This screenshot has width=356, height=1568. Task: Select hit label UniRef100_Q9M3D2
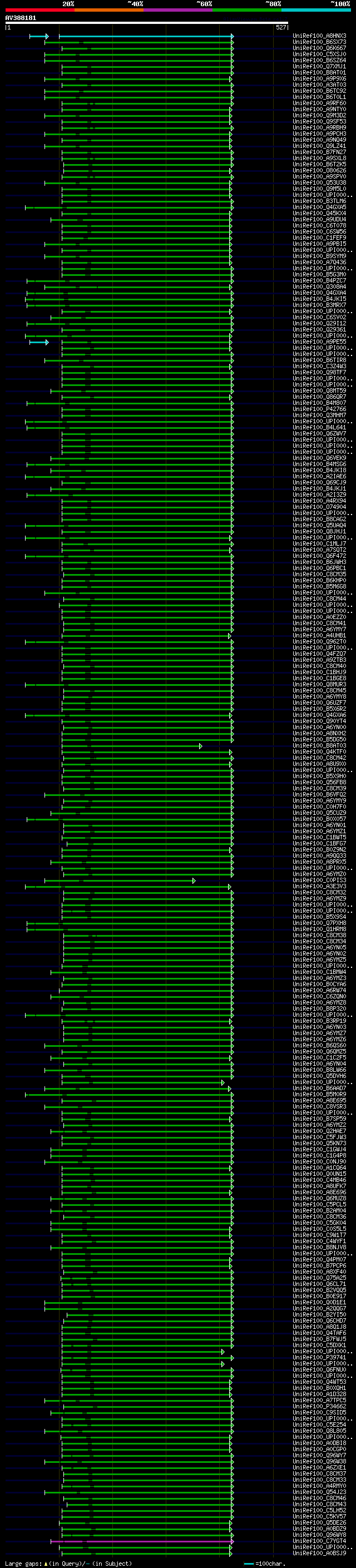319,116
